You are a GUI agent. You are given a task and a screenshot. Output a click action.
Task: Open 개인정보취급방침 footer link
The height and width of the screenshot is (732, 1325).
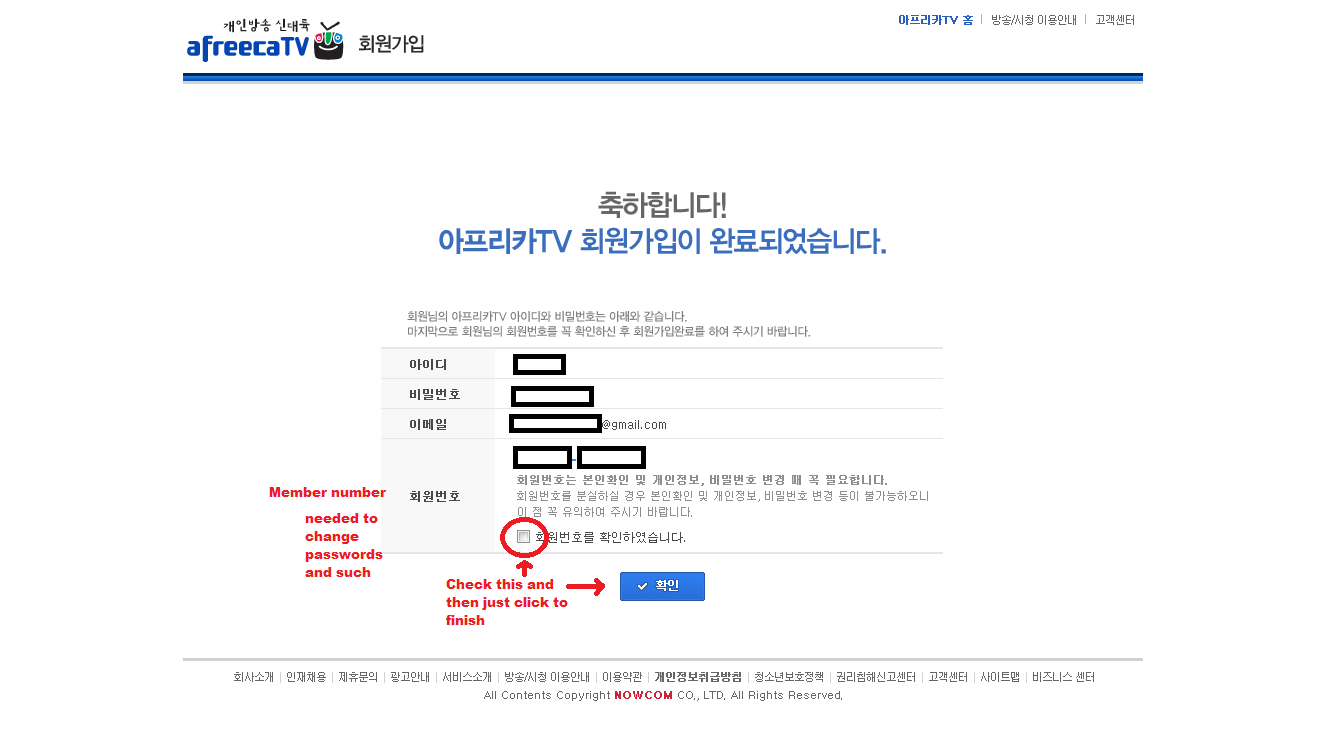(698, 677)
